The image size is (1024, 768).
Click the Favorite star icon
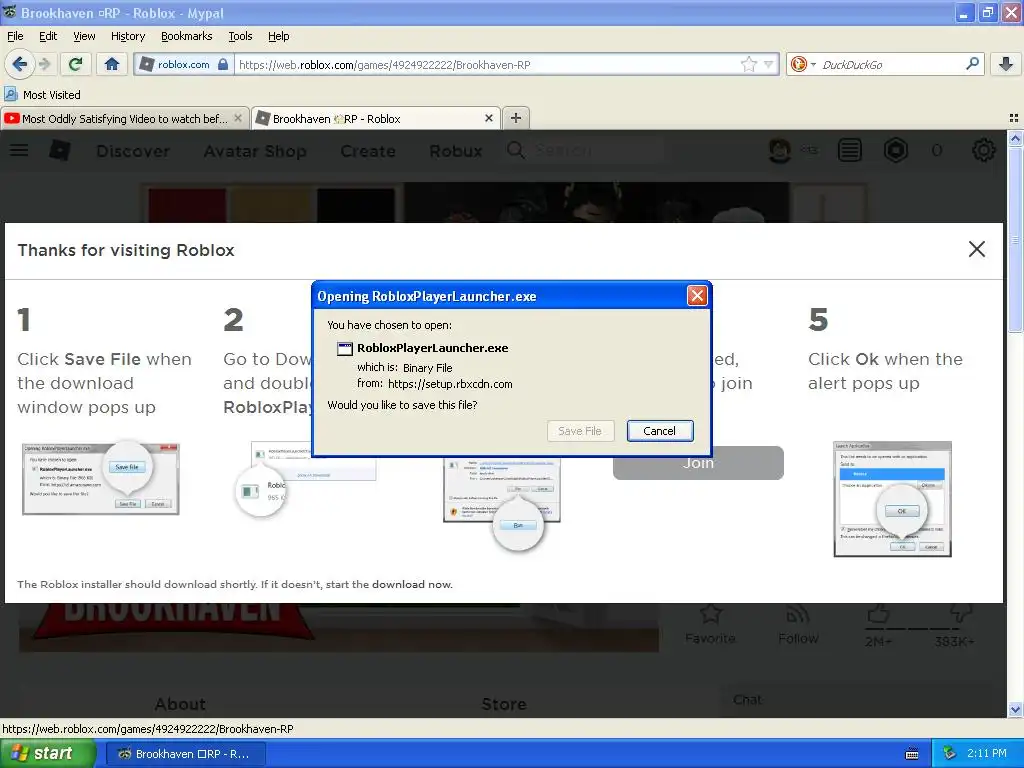point(710,614)
